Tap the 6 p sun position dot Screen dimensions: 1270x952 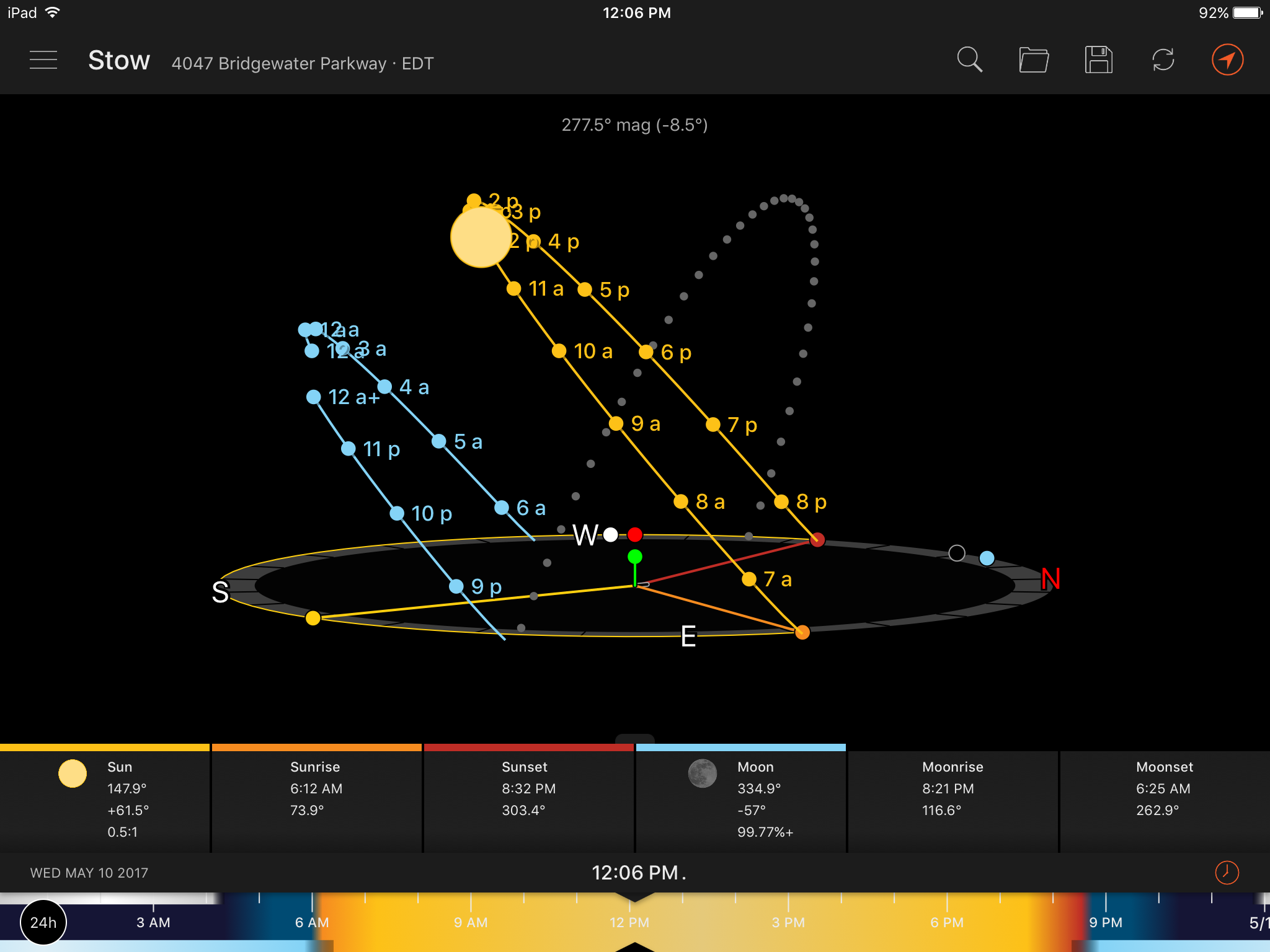point(646,352)
